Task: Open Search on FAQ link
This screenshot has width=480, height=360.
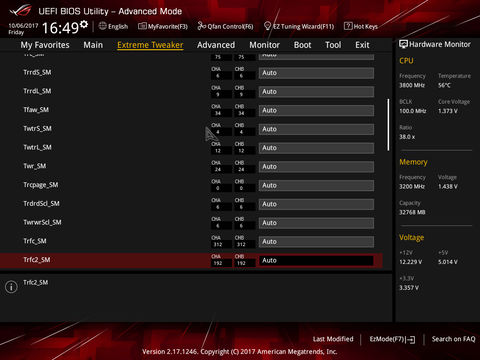Action: tap(453, 339)
